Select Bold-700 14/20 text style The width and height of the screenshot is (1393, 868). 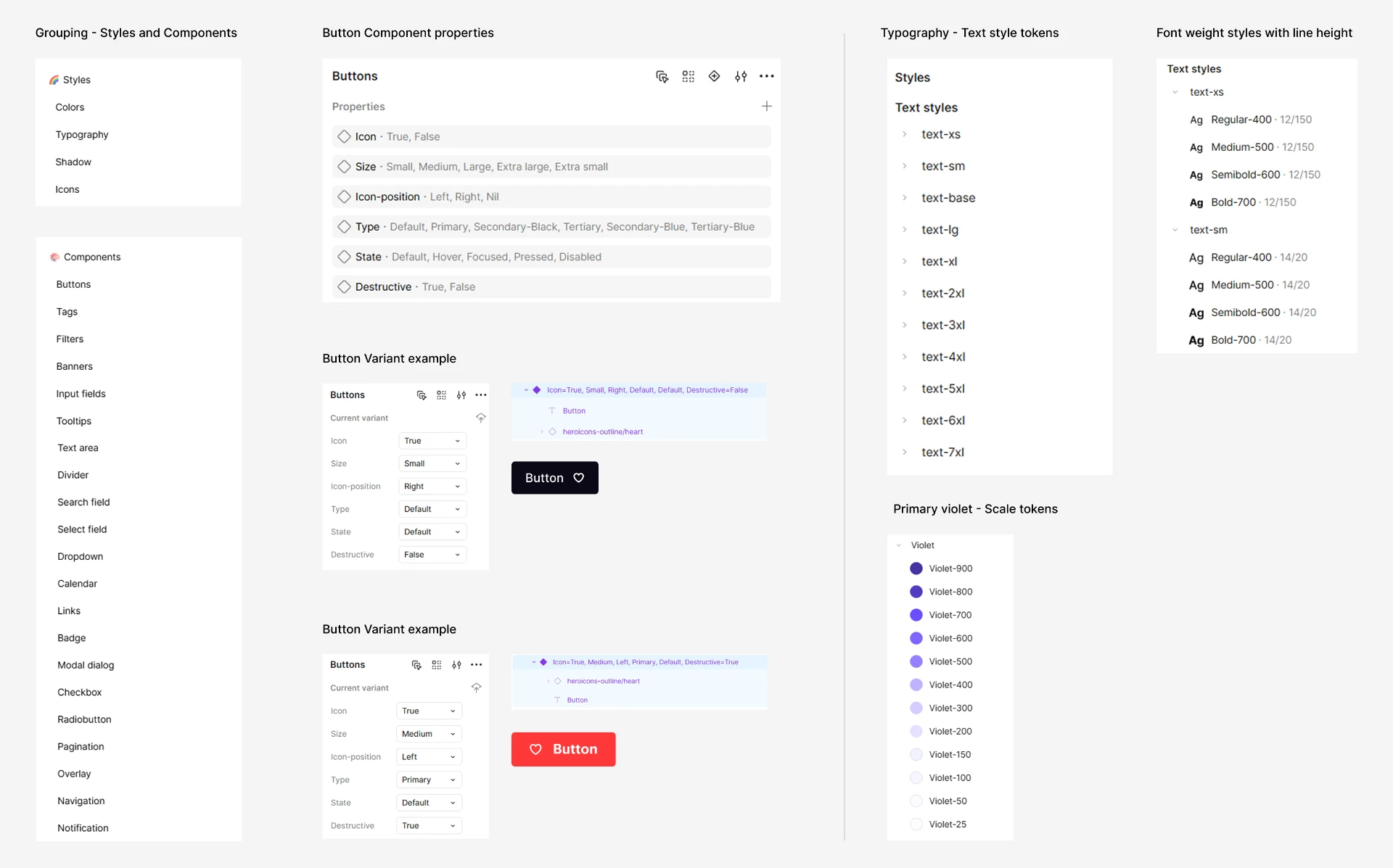[1240, 340]
